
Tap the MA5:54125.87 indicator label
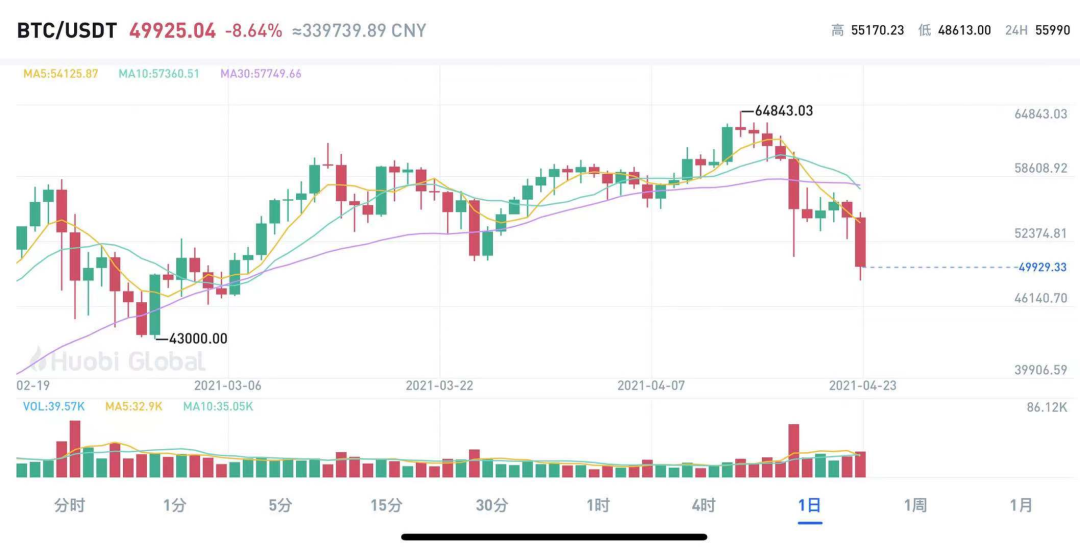click(61, 74)
